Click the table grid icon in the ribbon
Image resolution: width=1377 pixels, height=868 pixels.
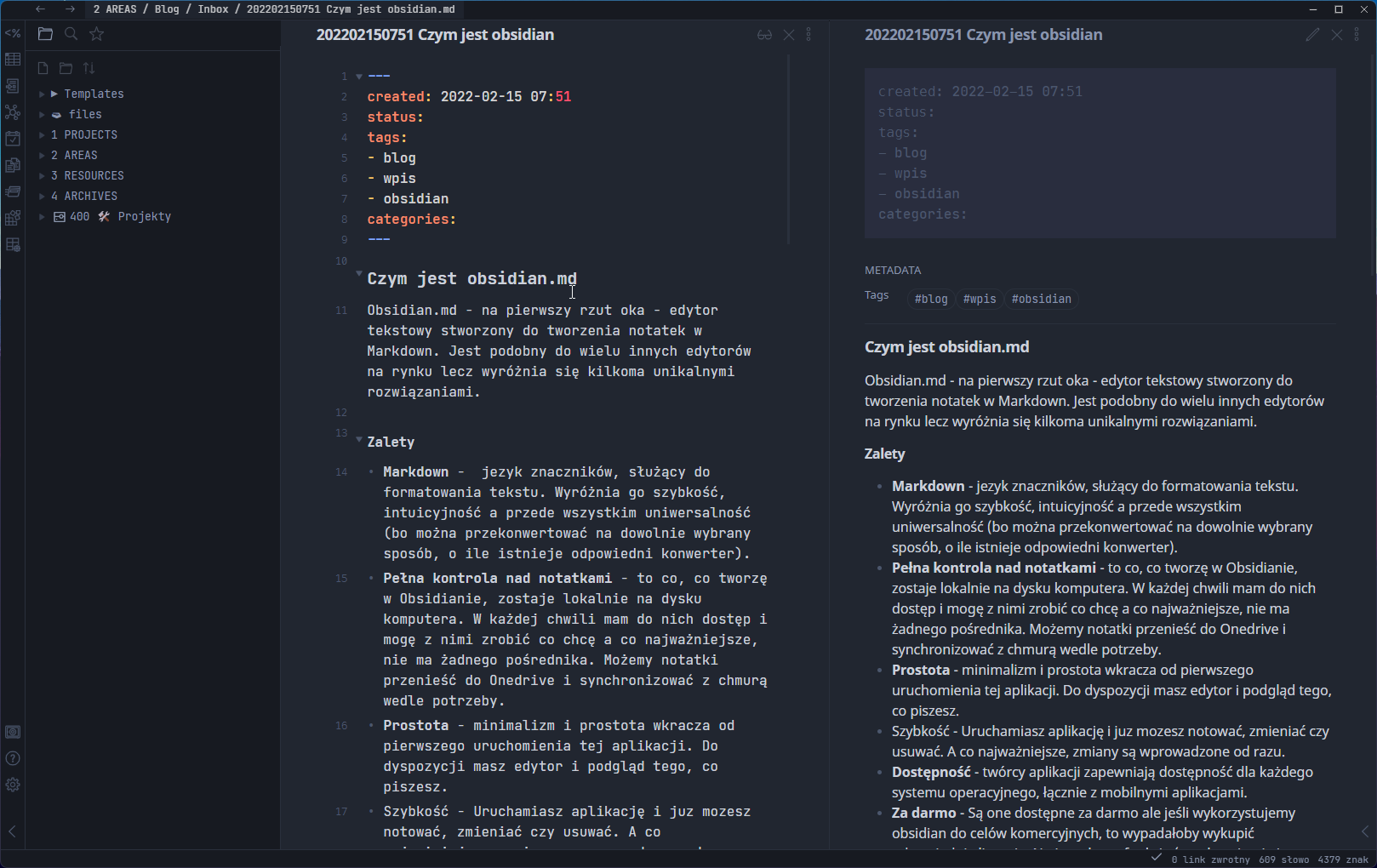(x=13, y=60)
